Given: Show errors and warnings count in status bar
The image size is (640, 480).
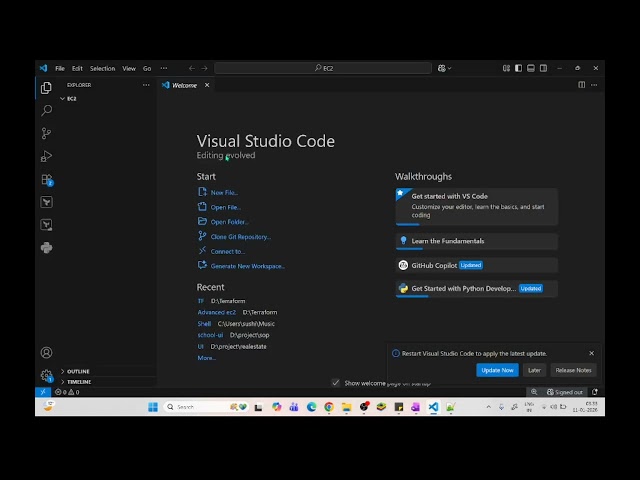Looking at the screenshot, I should 67,392.
